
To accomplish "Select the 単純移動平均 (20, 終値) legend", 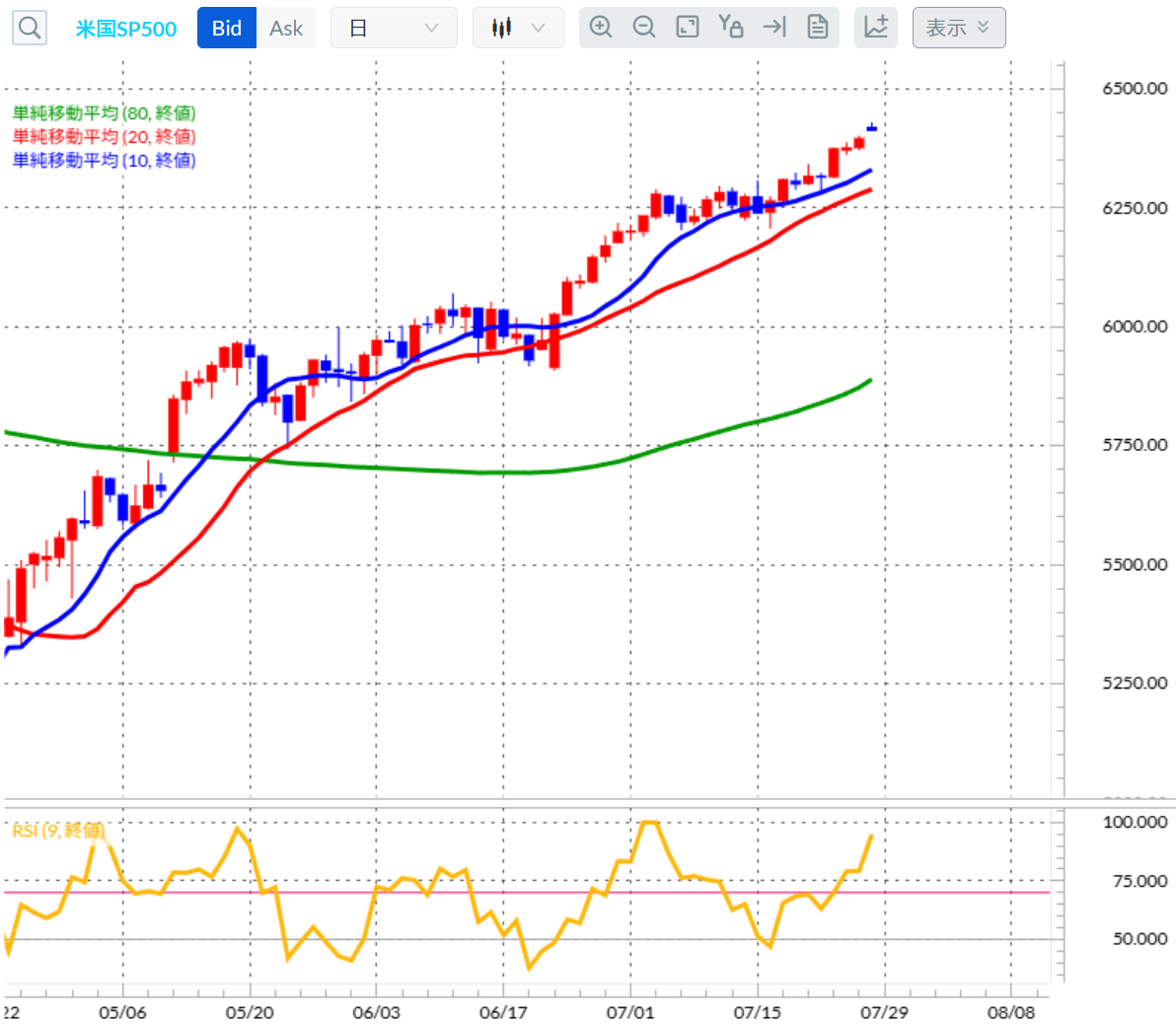I will pos(105,136).
